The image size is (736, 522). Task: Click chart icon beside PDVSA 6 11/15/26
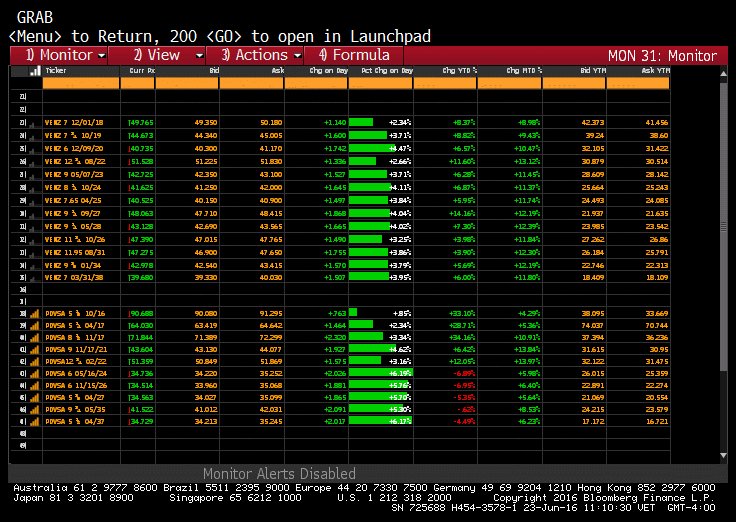click(35, 386)
